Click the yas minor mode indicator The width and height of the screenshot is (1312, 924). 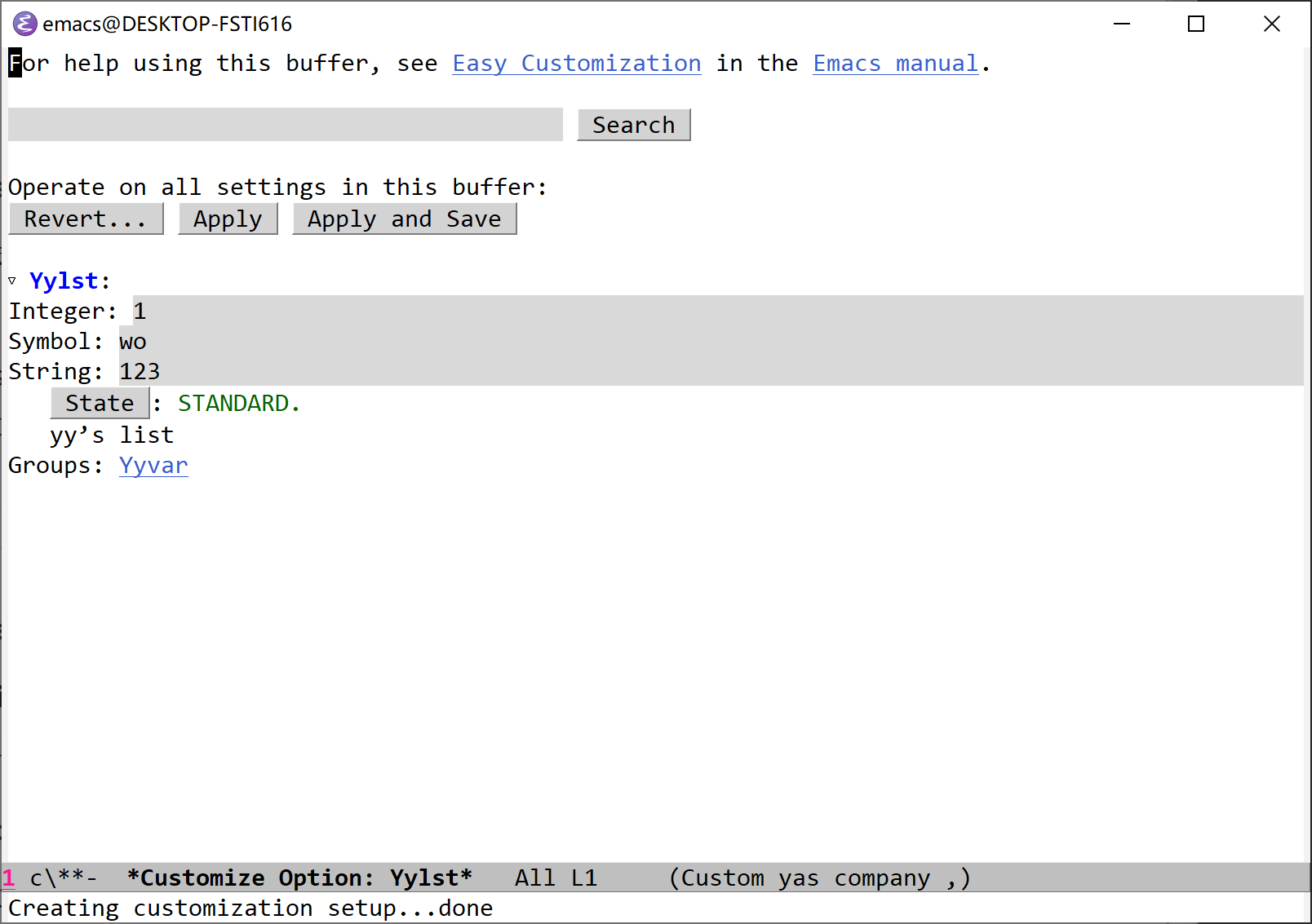pos(798,878)
